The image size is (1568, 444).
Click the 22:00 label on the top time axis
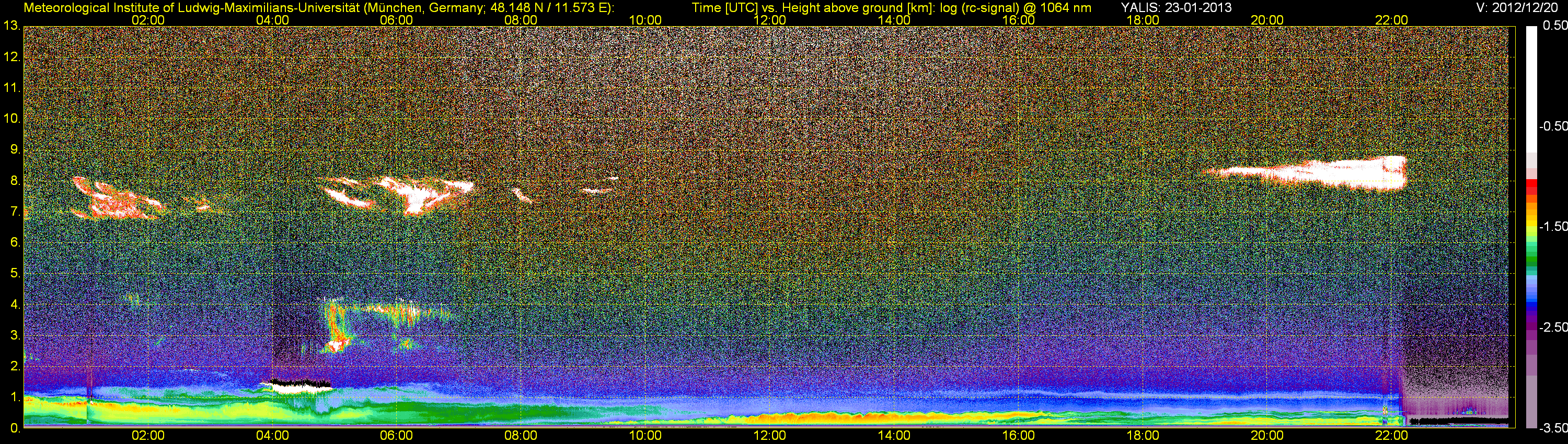coord(1391,20)
